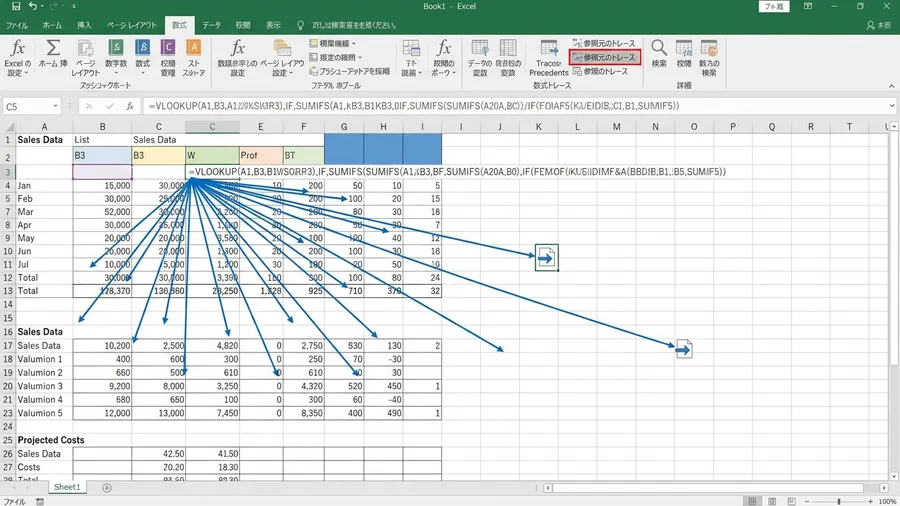Viewport: 900px width, 506px height.
Task: Expand the formula bar with right chevron
Action: tap(891, 106)
